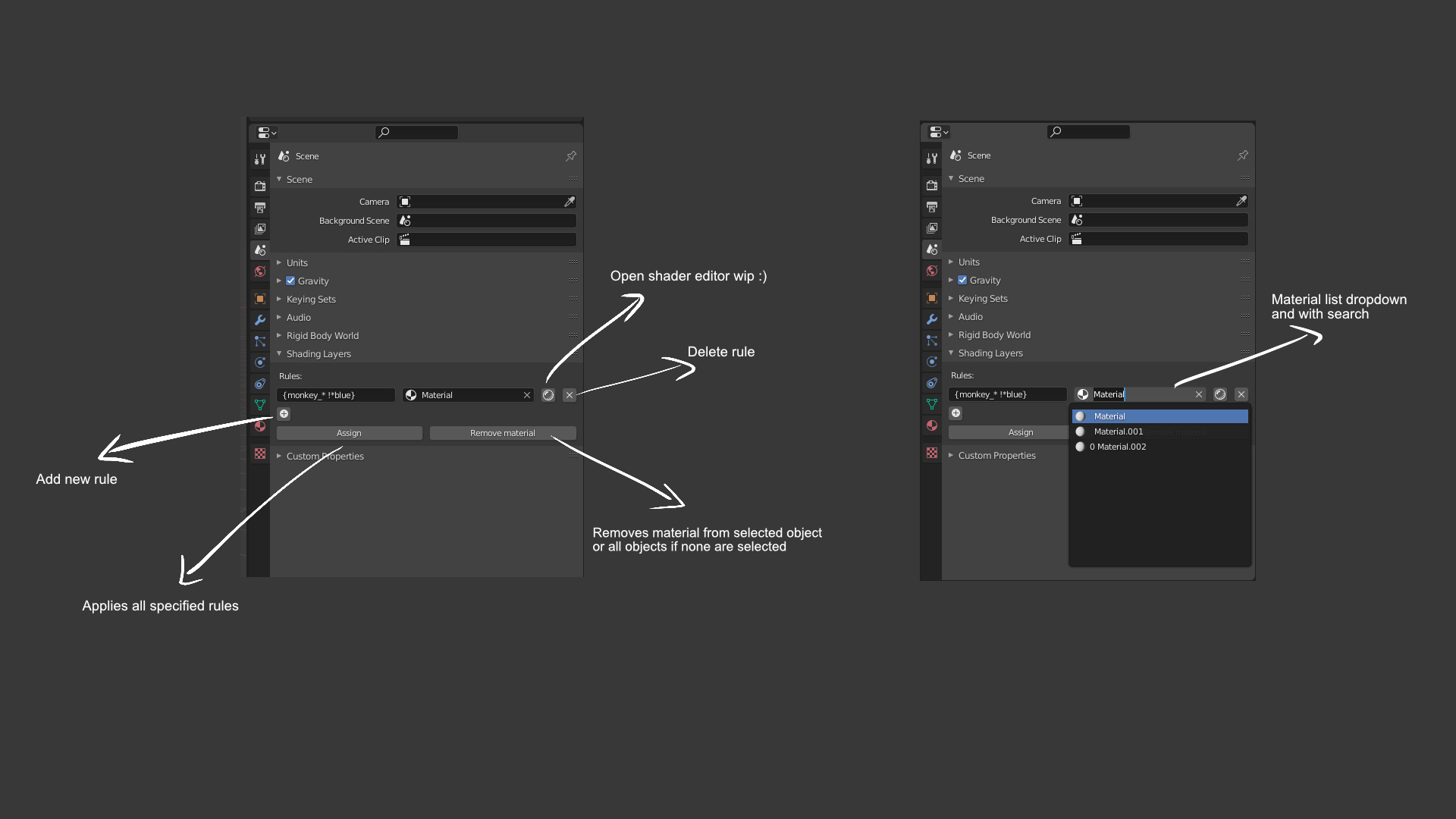Open Render properties tab in left panel
1456x819 pixels.
click(260, 186)
